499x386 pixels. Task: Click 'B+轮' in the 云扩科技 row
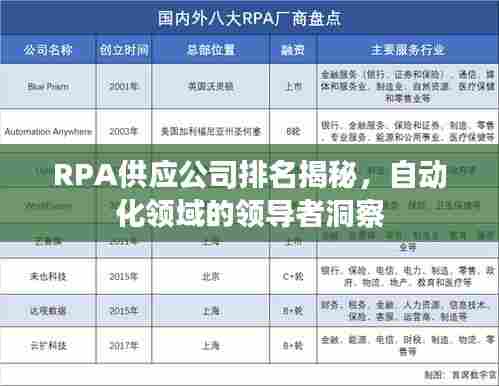[293, 346]
